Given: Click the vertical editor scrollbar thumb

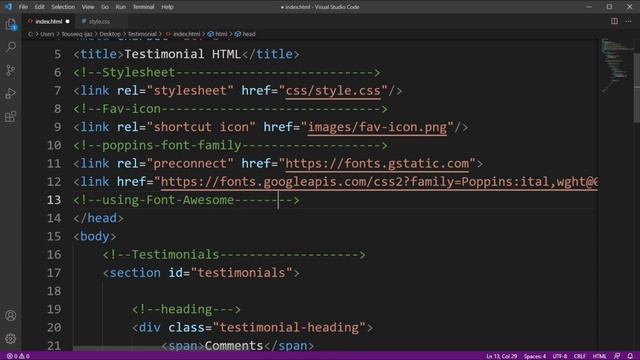Looking at the screenshot, I should pos(636,87).
